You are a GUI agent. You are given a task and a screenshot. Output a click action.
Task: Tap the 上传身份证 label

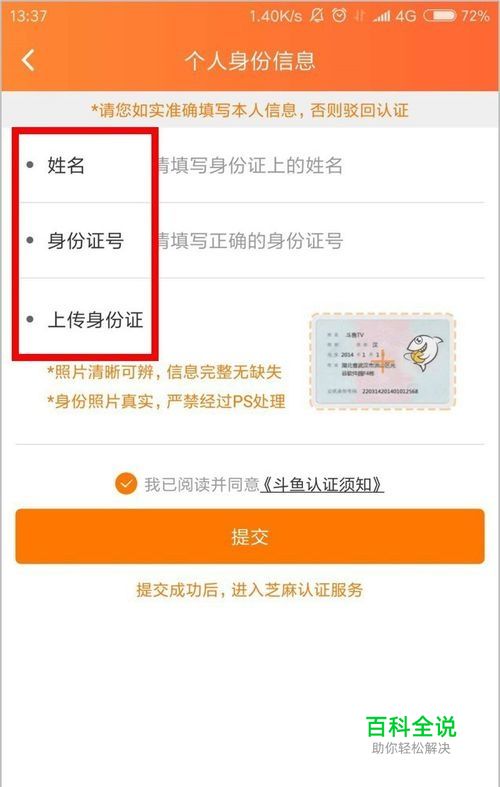pos(95,320)
